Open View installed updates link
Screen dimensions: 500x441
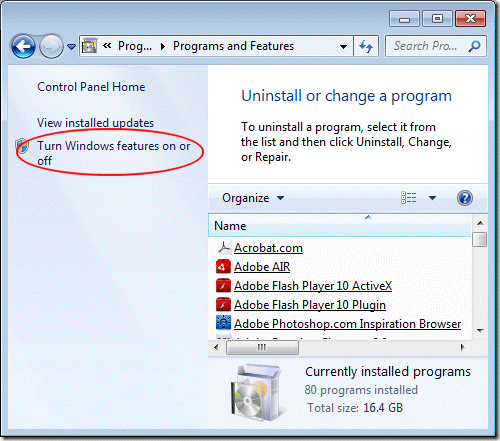click(x=95, y=123)
